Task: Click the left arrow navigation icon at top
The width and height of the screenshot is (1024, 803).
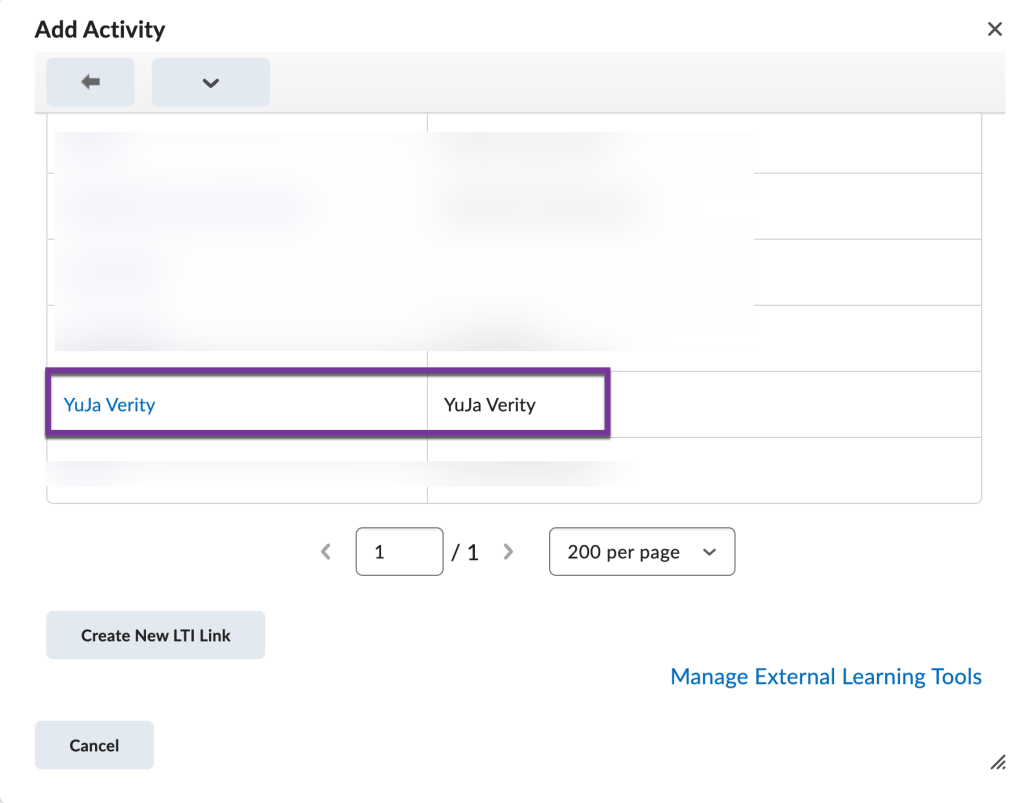Action: [x=89, y=81]
